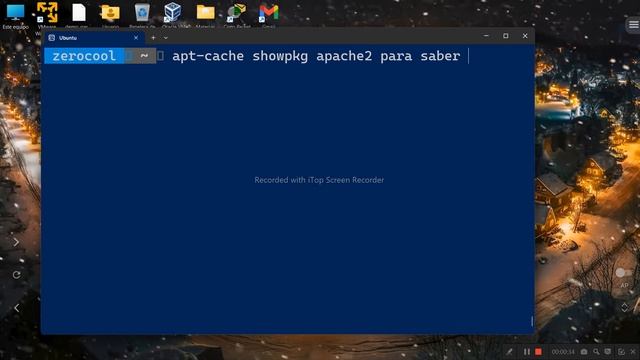Click the word showpkg in the command
This screenshot has height=360, width=640.
tap(280, 56)
